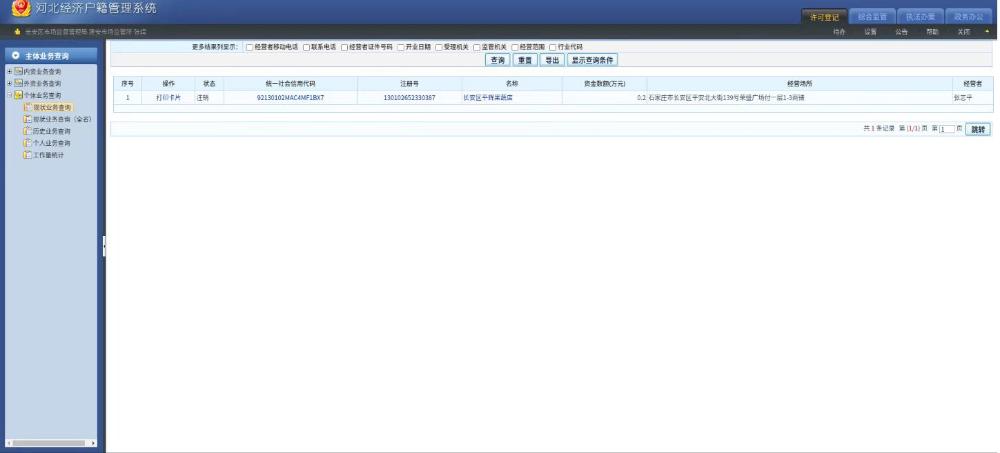Click the yellow arrow icon at top right
1000x453 pixels.
988,32
